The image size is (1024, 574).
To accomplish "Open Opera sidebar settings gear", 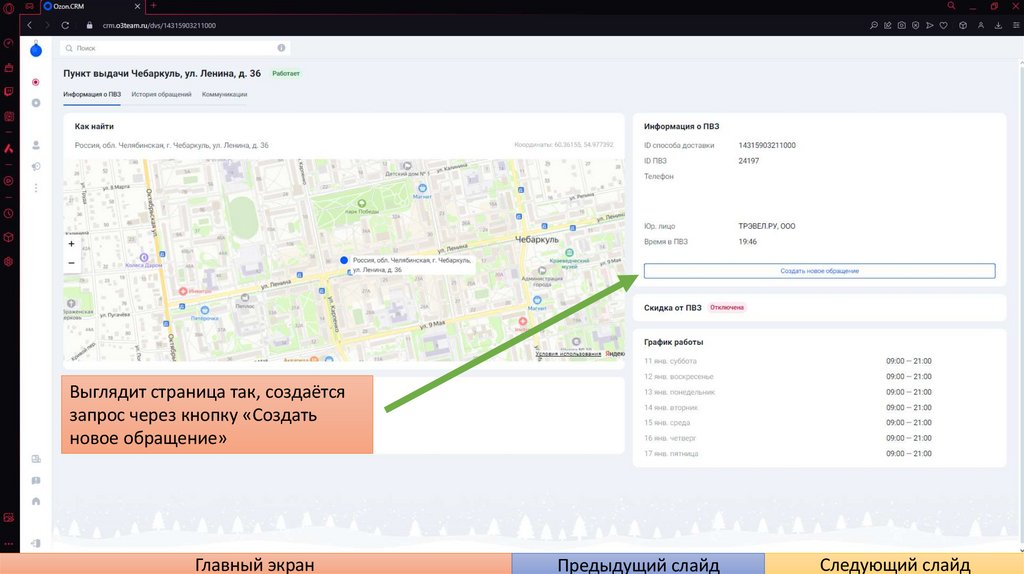I will click(x=8, y=261).
